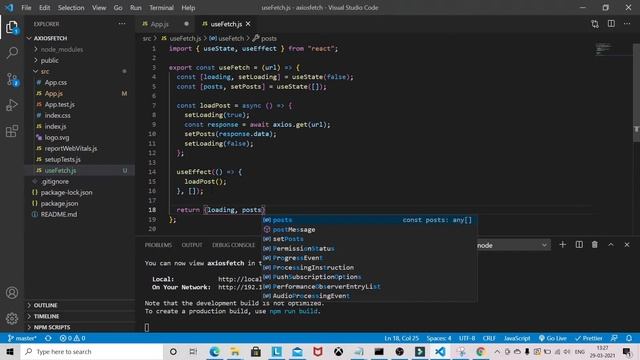
Task: Open Microsoft Store from taskbar
Action: point(256,351)
